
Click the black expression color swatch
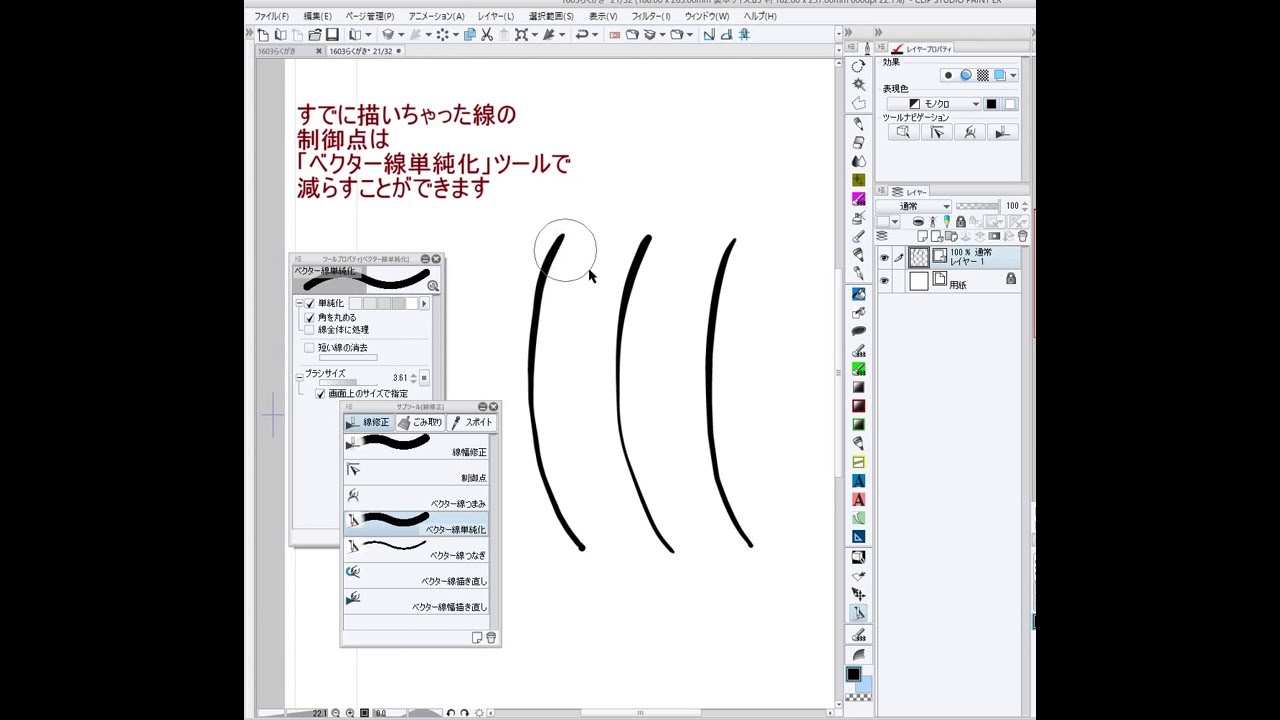pyautogui.click(x=992, y=104)
